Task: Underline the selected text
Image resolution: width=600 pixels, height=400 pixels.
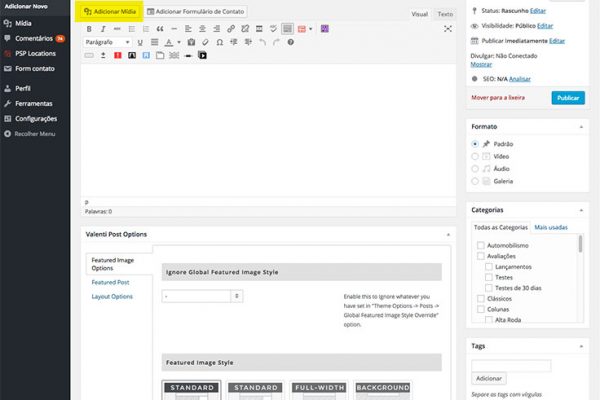Action: pyautogui.click(x=138, y=43)
